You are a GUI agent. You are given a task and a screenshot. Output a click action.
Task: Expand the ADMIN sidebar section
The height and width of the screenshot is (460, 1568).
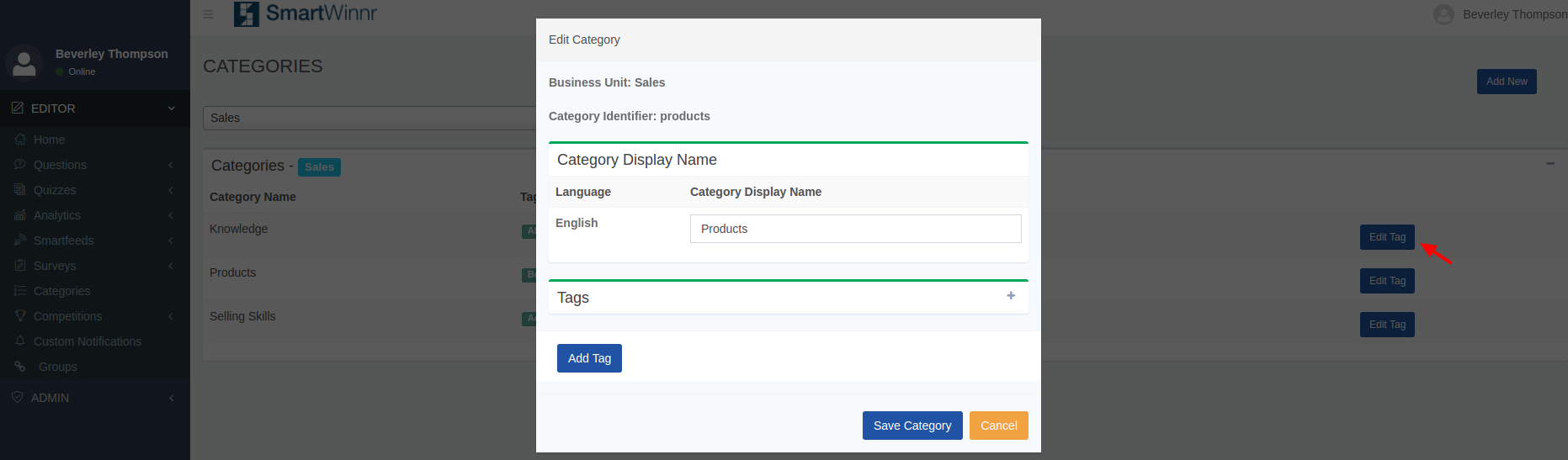pyautogui.click(x=172, y=398)
